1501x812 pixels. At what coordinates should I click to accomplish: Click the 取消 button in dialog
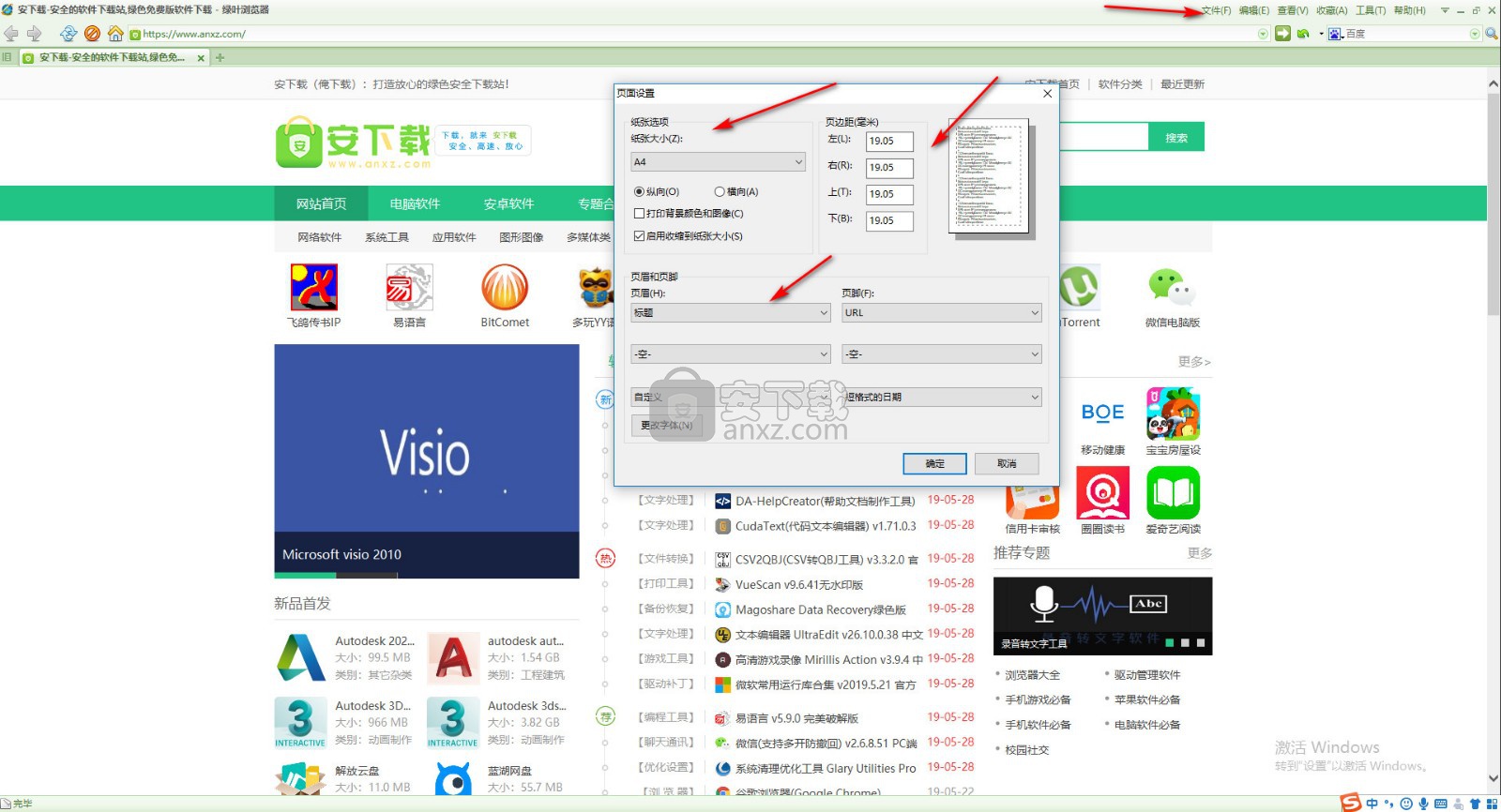tap(1007, 463)
